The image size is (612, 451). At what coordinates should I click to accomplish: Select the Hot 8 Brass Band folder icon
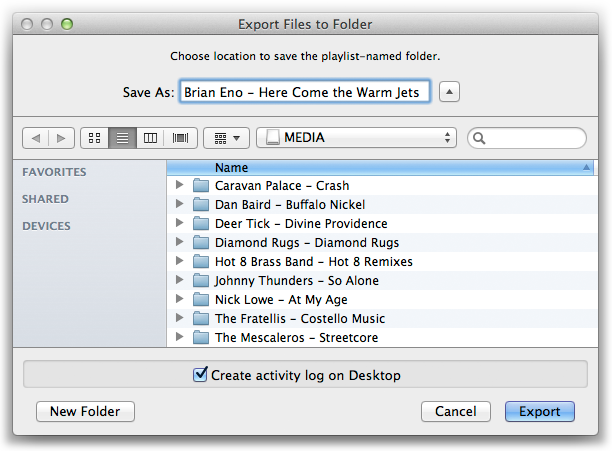coord(201,261)
